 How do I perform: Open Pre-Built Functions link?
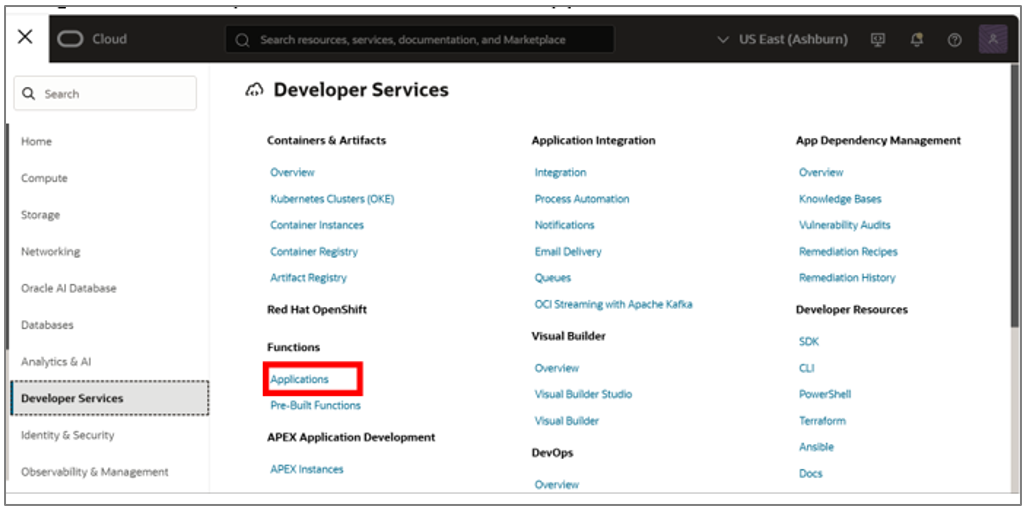pos(315,406)
